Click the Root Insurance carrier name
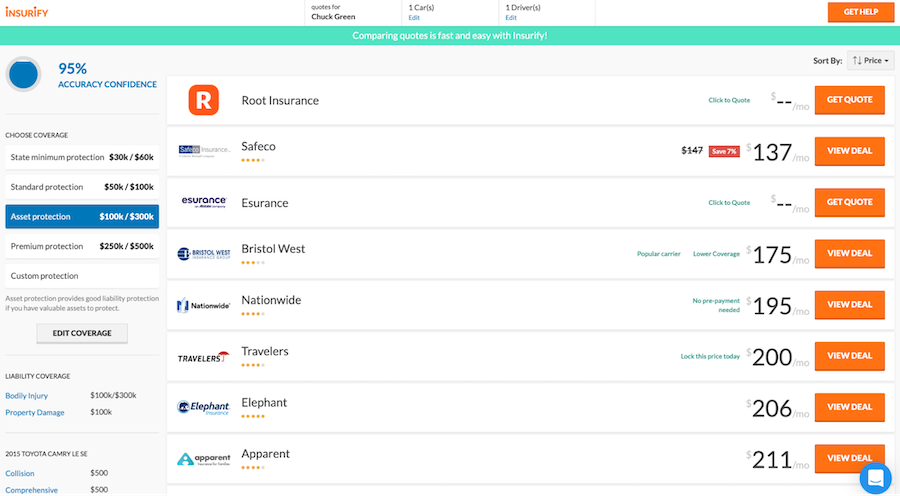This screenshot has width=900, height=496. point(280,100)
